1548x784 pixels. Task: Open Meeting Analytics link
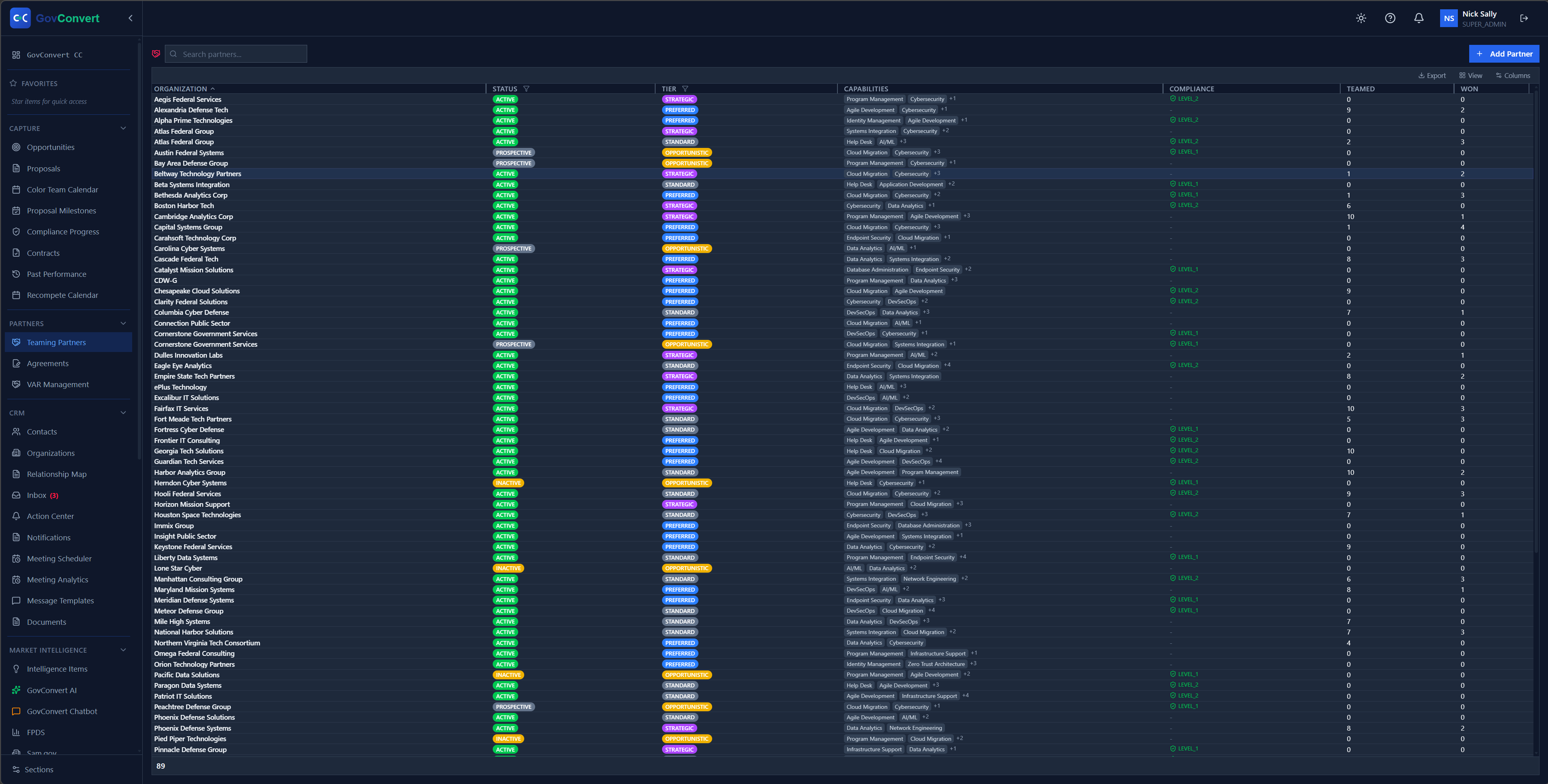coord(57,580)
